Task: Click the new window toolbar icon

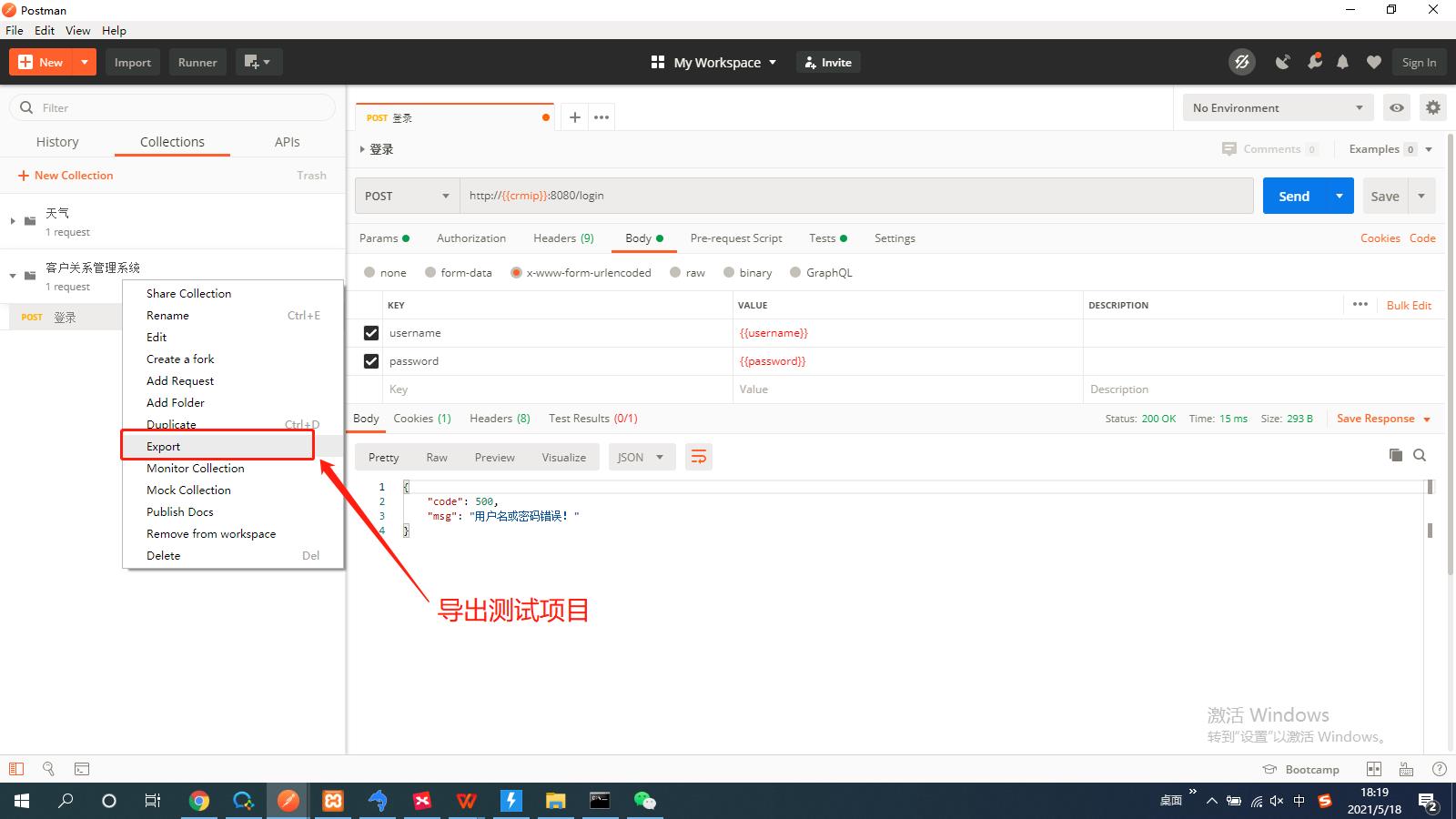Action: pos(258,62)
